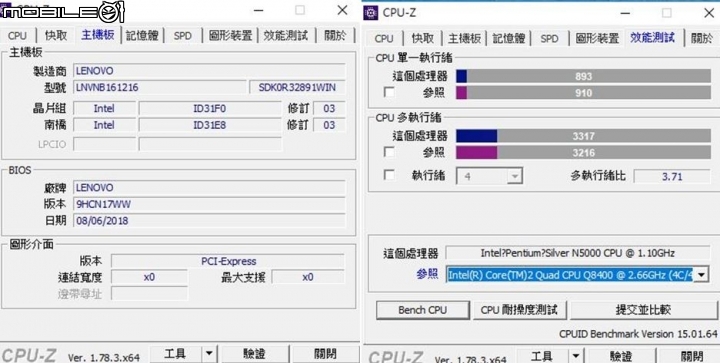This screenshot has height=363, width=720.
Task: Click single-thread 這個處理器 bar showing 893
Action: [x=583, y=76]
